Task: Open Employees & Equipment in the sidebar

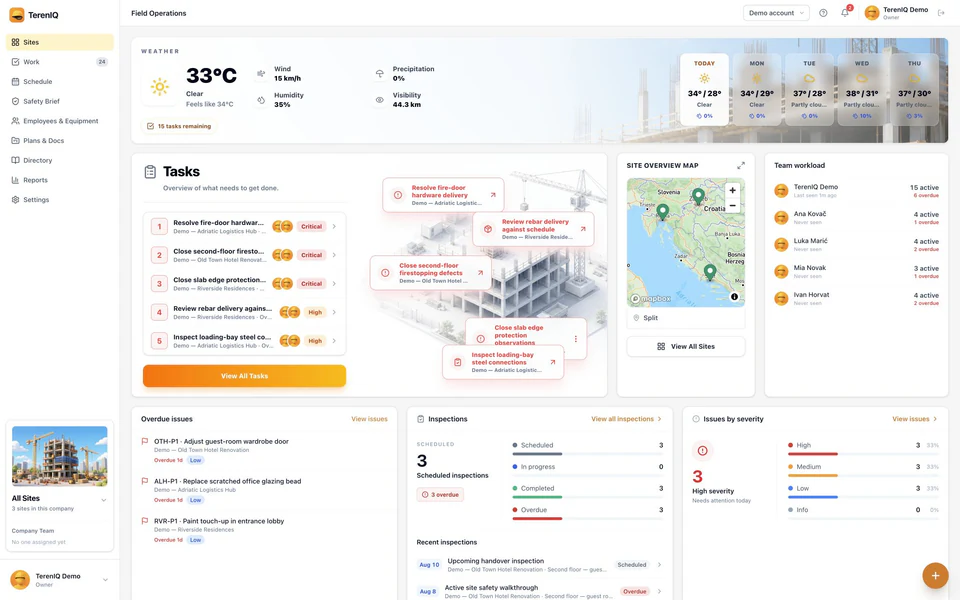Action: pos(59,121)
